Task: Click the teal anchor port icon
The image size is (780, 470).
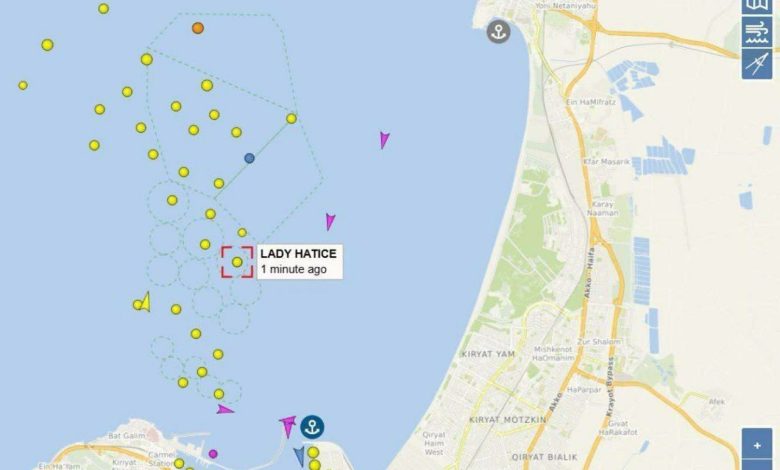Action: (312, 427)
